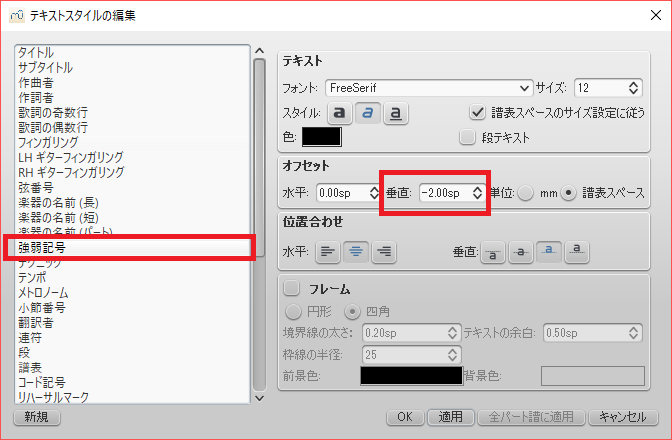Select タイトル text style

[132, 53]
